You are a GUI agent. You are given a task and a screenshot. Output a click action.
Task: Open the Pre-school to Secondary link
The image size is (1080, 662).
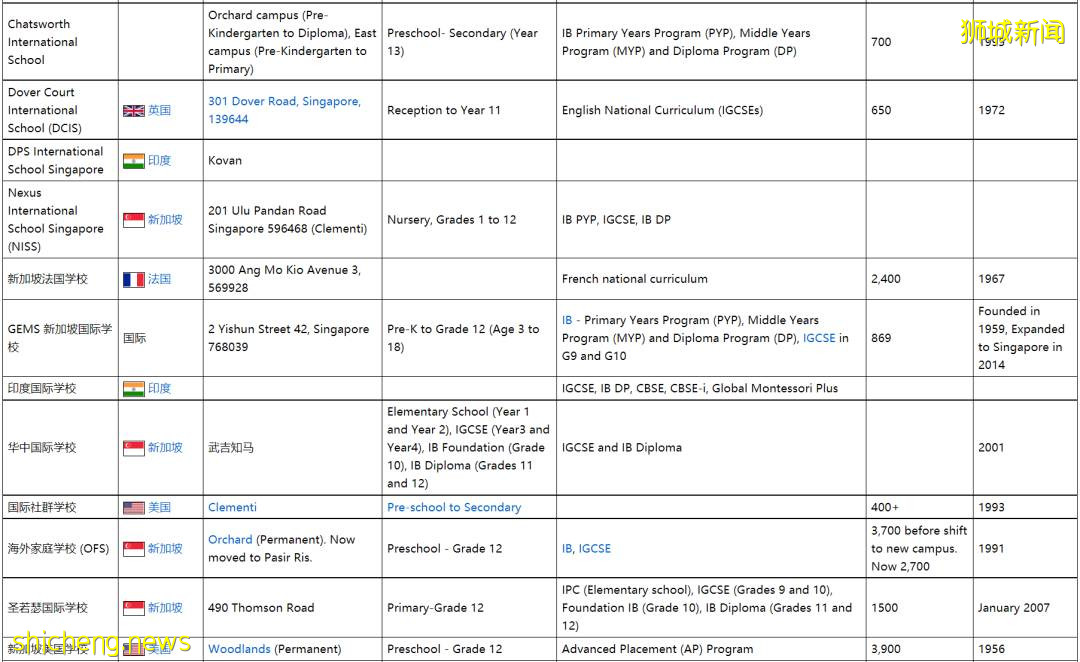point(454,508)
